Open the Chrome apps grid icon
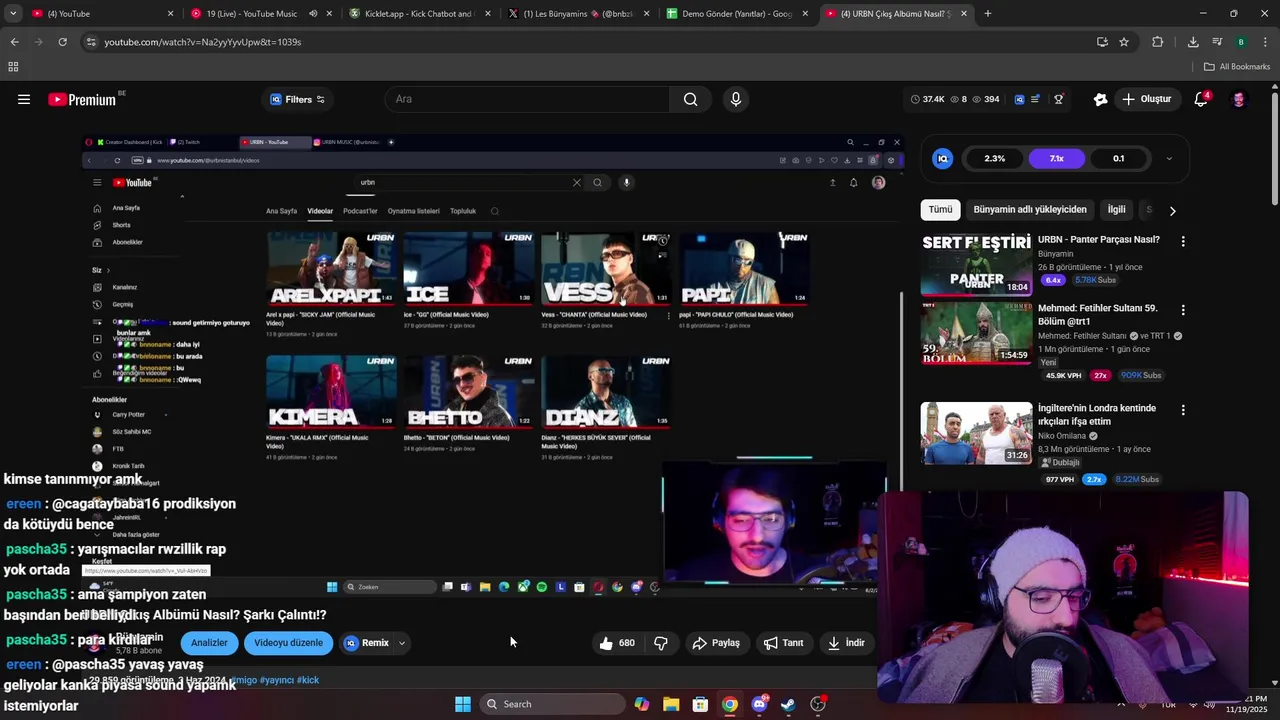Image resolution: width=1280 pixels, height=720 pixels. [x=13, y=67]
